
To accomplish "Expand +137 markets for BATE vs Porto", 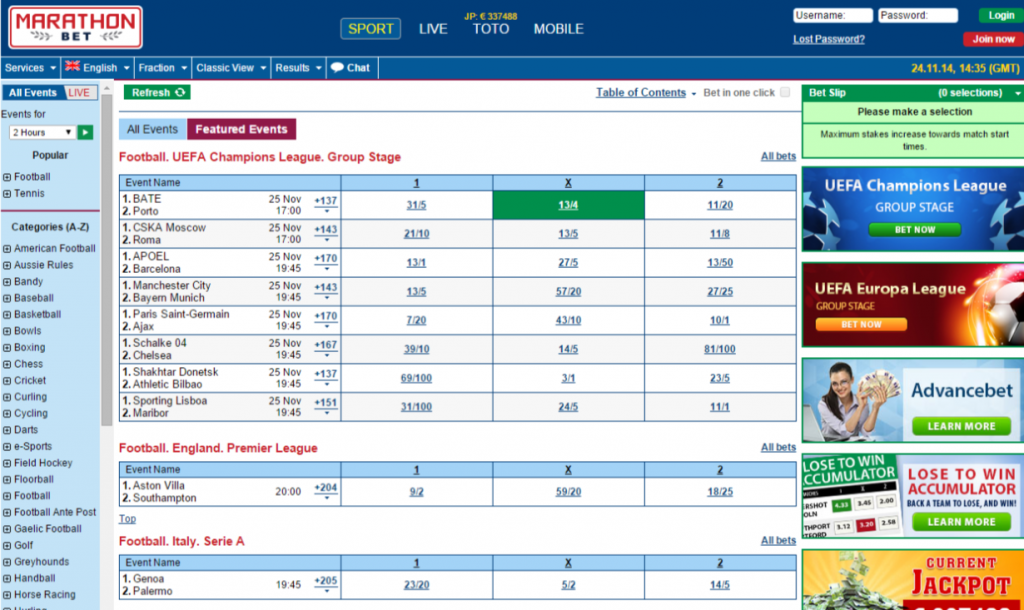I will click(x=325, y=204).
